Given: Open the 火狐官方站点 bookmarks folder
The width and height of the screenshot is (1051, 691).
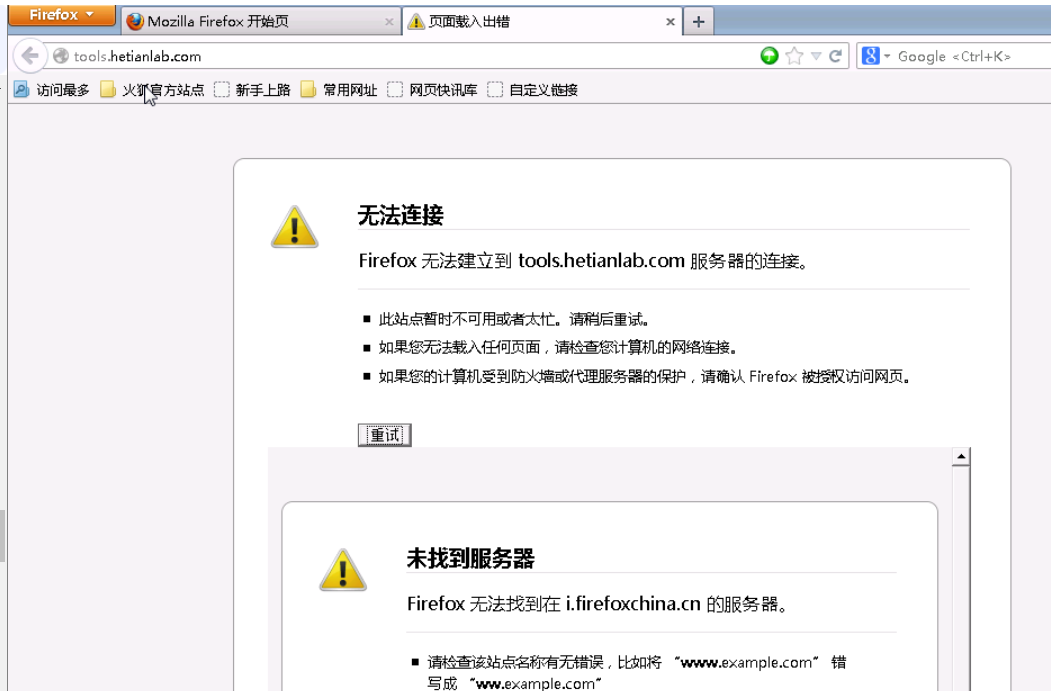Looking at the screenshot, I should [152, 90].
